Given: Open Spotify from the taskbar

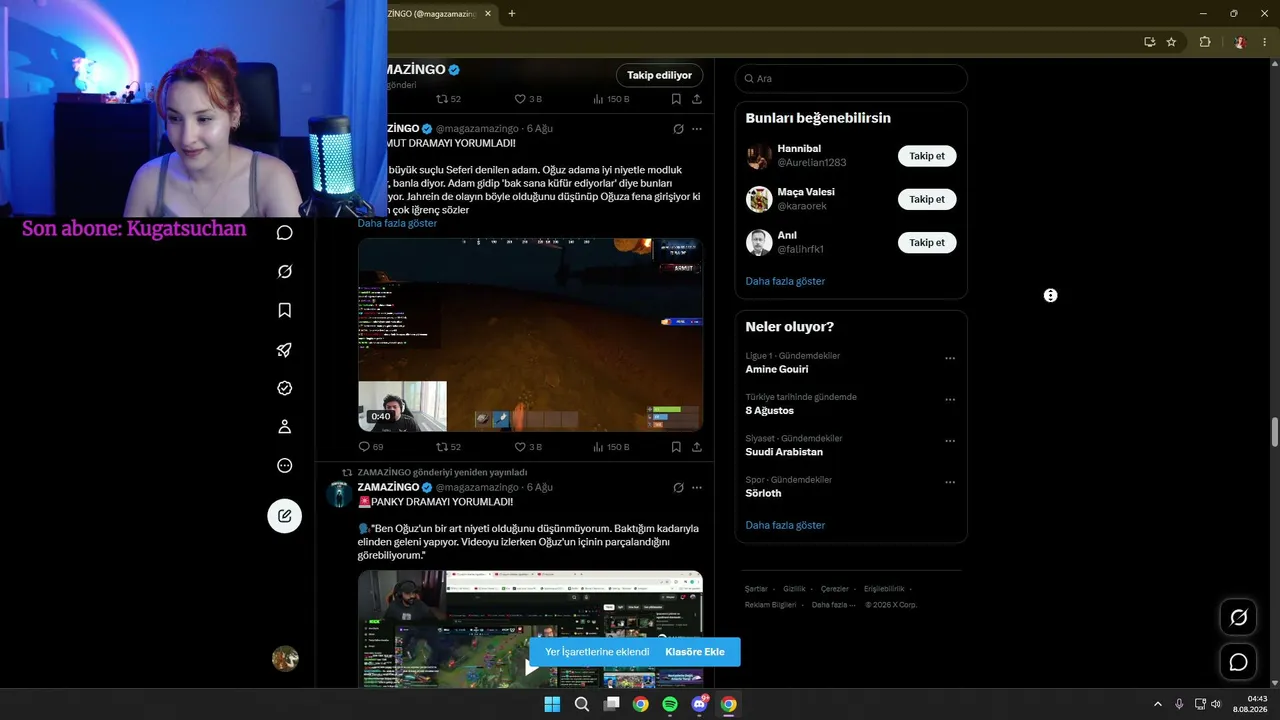Looking at the screenshot, I should (x=670, y=704).
